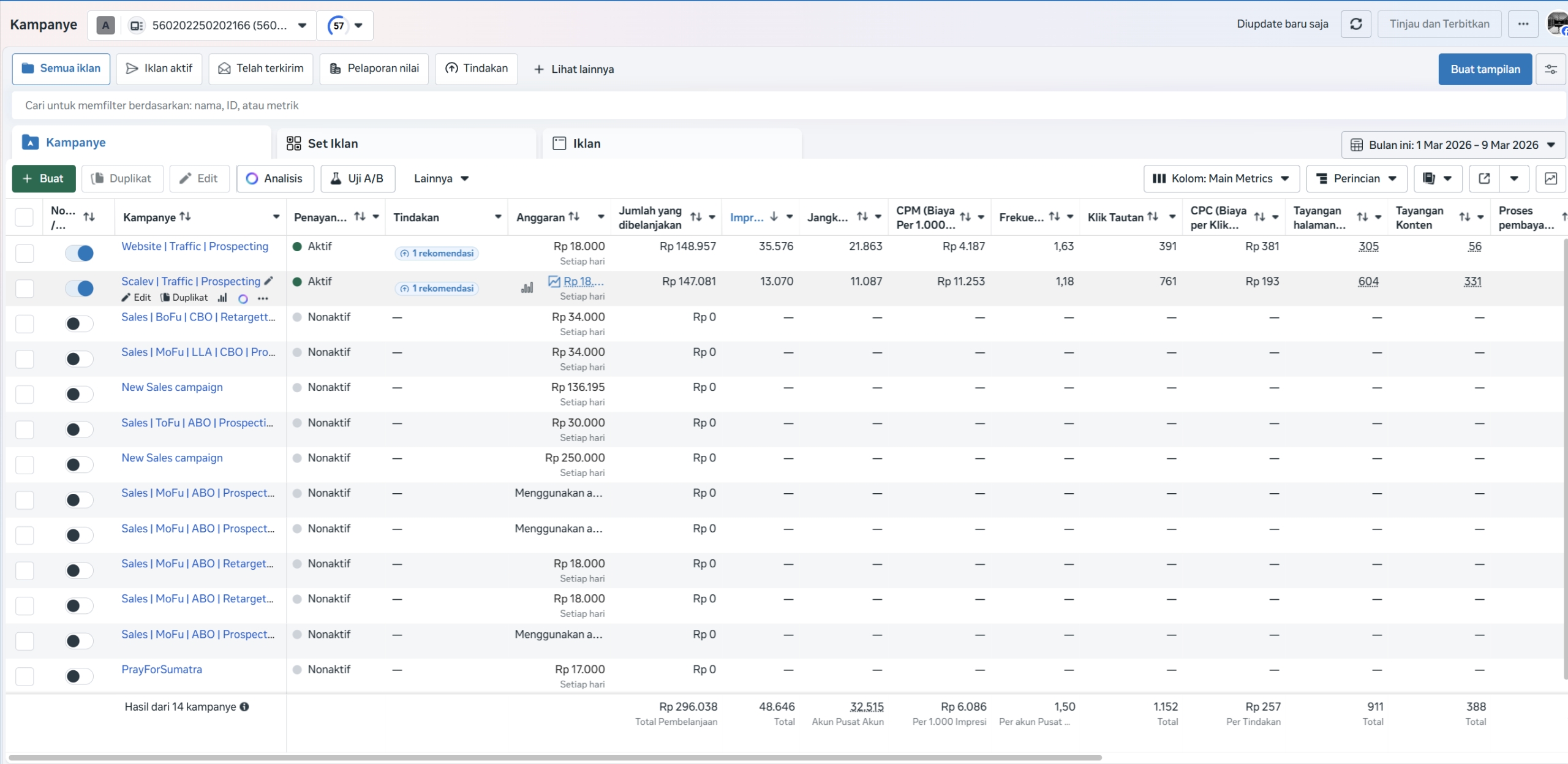Click the refresh data icon
This screenshot has height=764, width=1568.
click(1355, 25)
